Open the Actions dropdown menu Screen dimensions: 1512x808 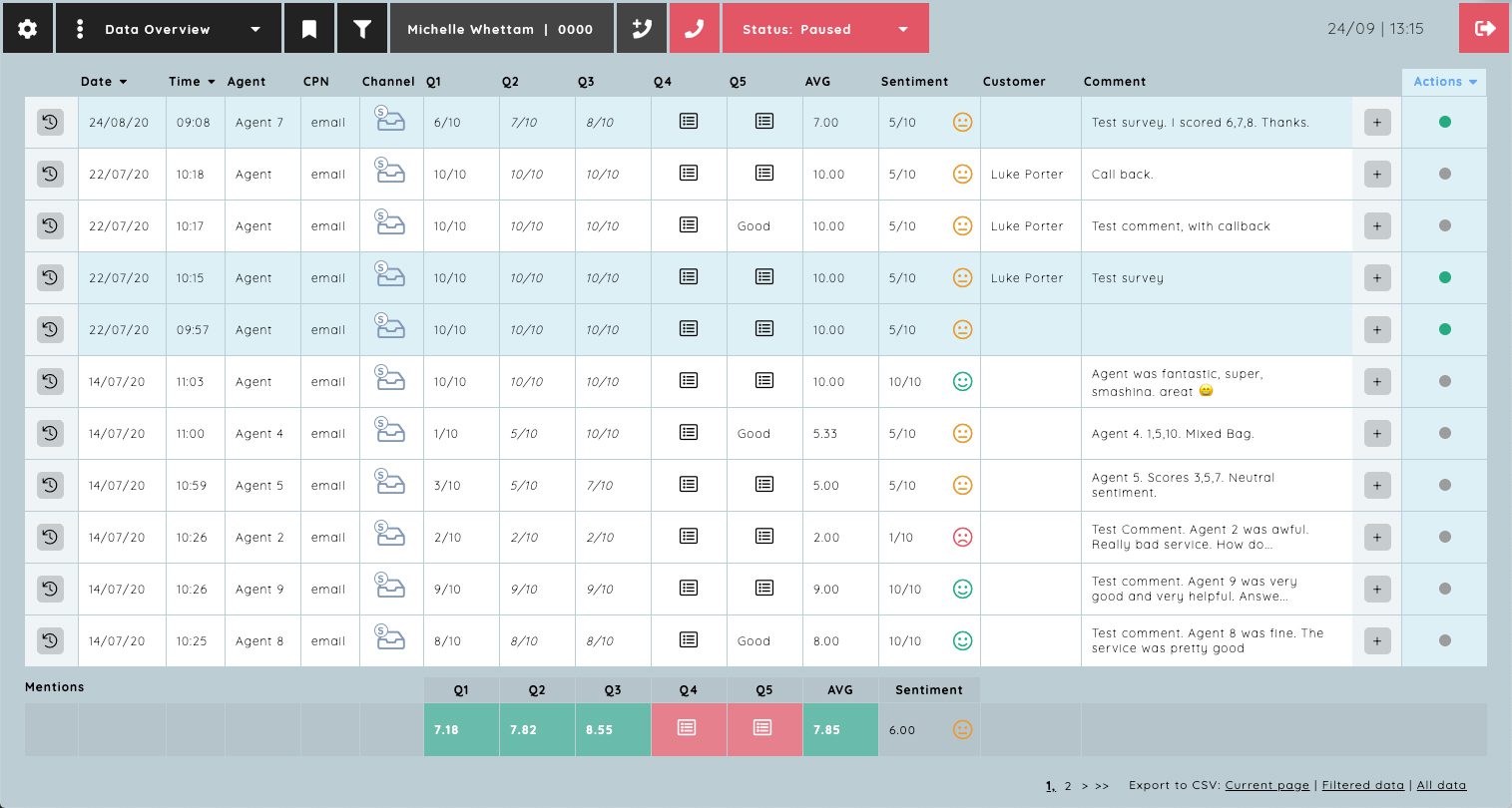[x=1444, y=82]
